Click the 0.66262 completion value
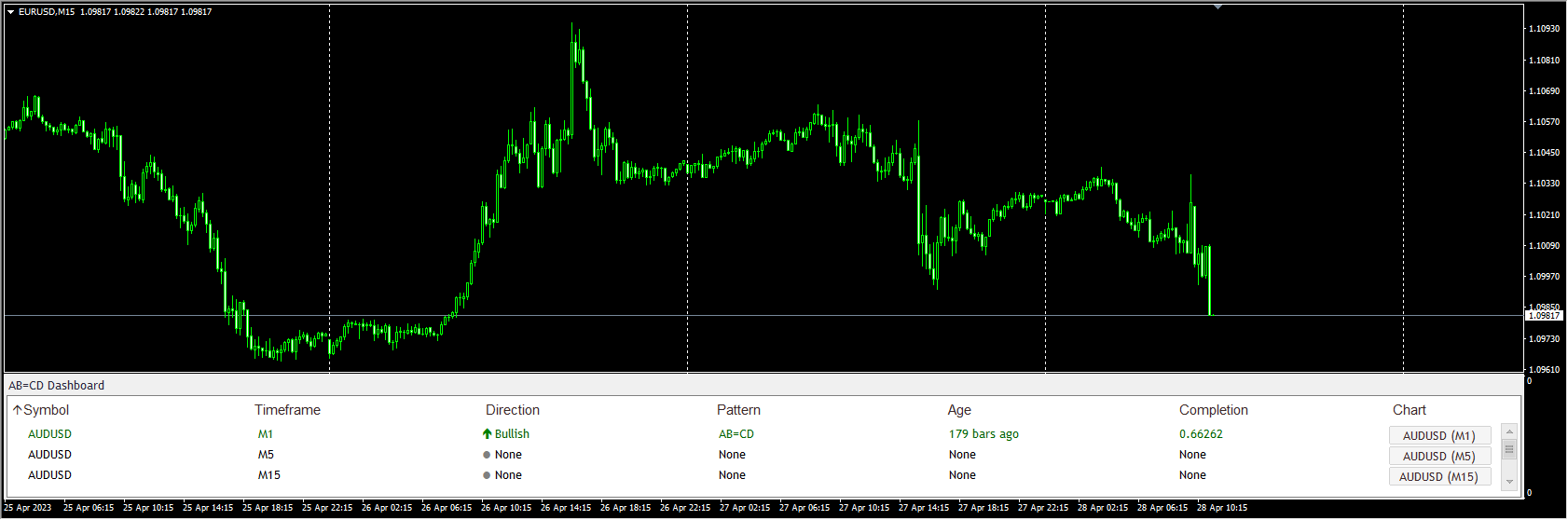The width and height of the screenshot is (1568, 520). coord(1201,434)
